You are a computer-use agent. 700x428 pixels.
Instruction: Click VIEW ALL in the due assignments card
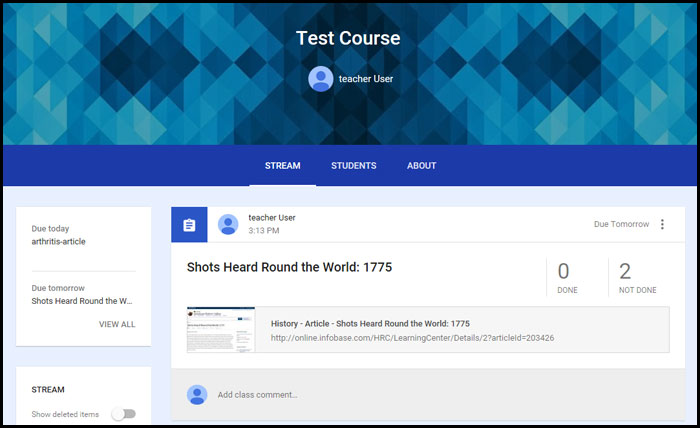[x=116, y=325]
